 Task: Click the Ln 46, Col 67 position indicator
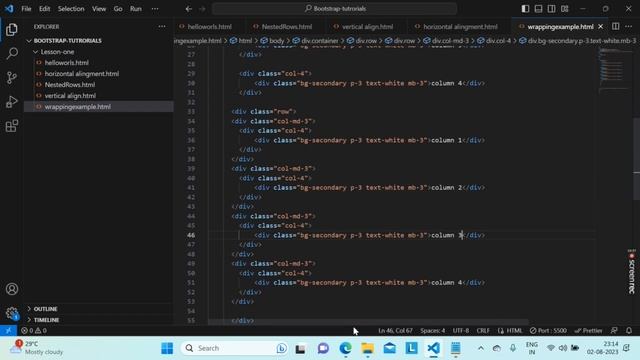395,331
